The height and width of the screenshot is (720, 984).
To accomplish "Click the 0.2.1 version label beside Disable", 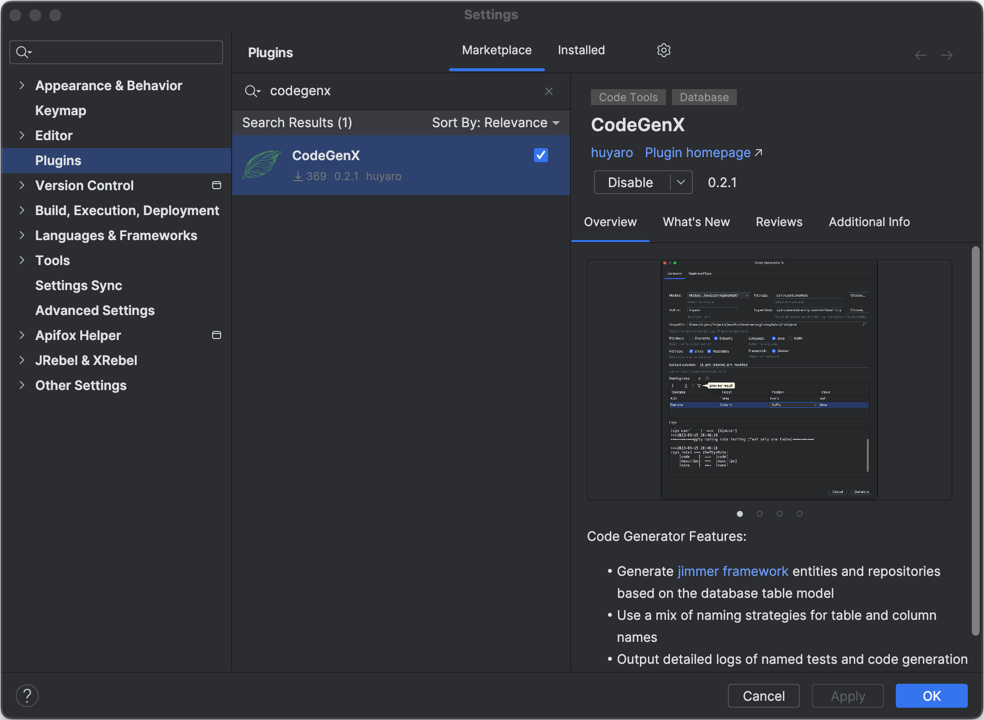I will tap(722, 183).
